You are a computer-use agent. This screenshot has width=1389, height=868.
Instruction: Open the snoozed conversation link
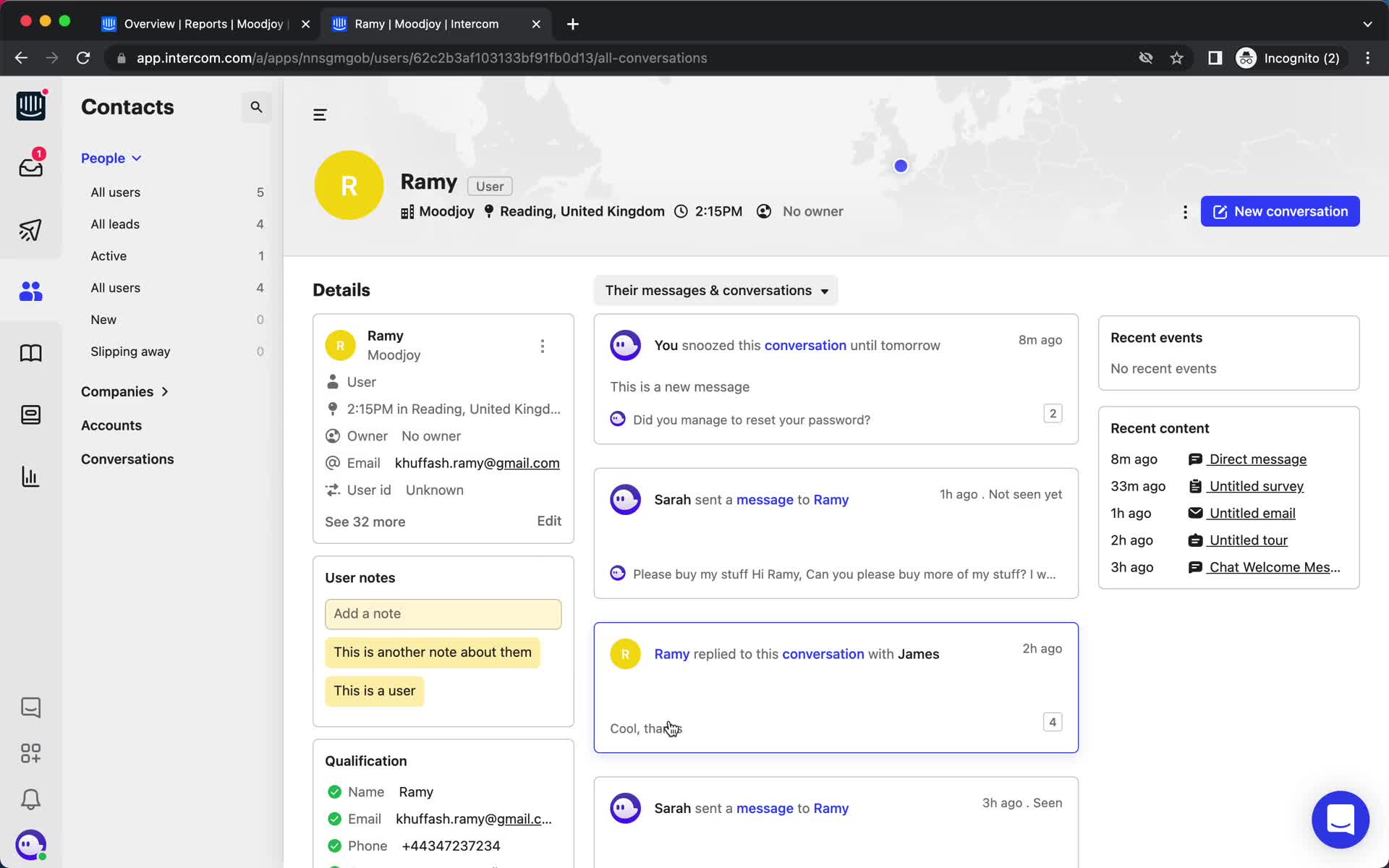click(805, 345)
